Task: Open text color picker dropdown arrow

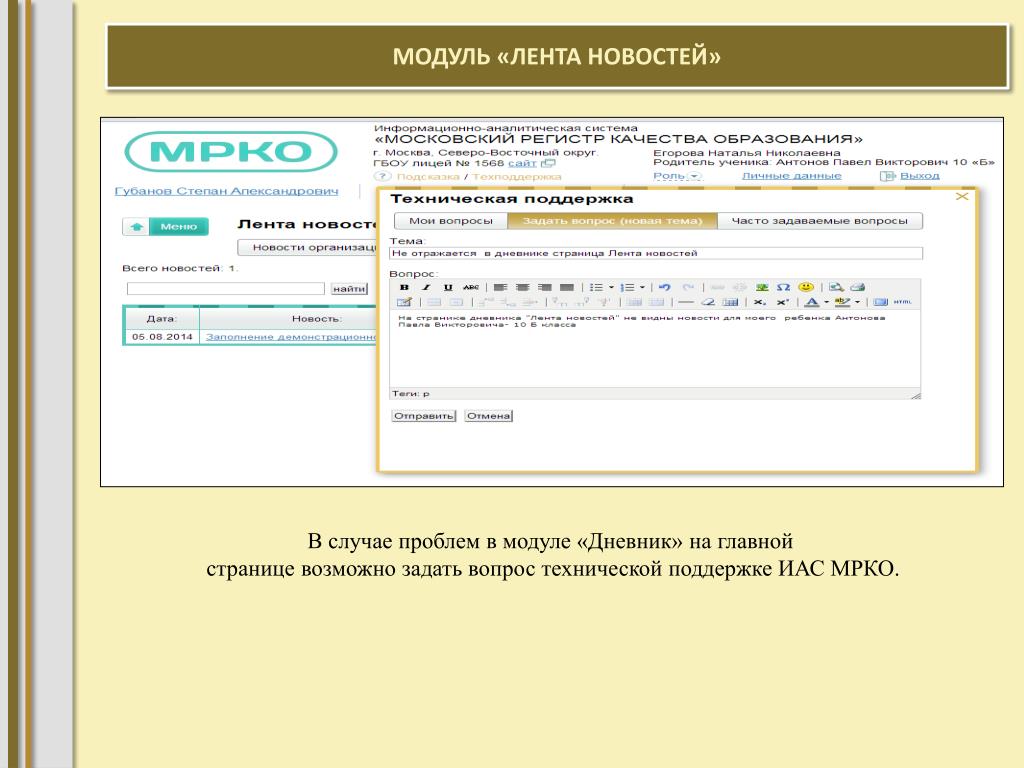Action: pos(826,302)
